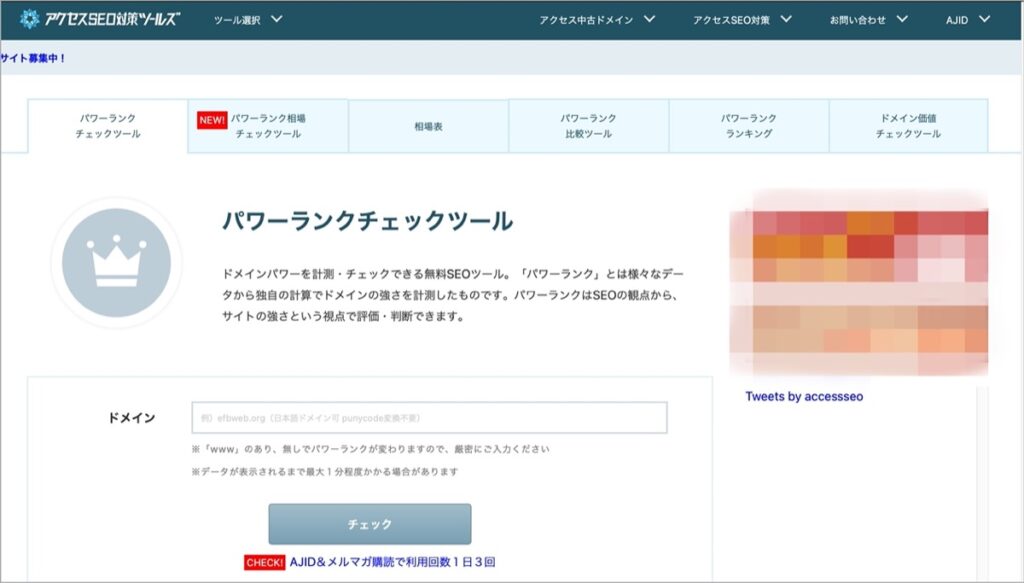Click the ドメイン field label
Viewport: 1024px width, 583px height.
click(x=131, y=418)
